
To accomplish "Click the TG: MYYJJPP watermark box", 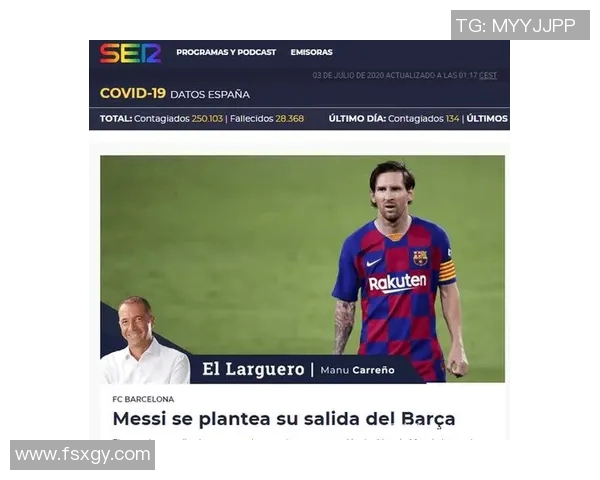I will [x=520, y=25].
